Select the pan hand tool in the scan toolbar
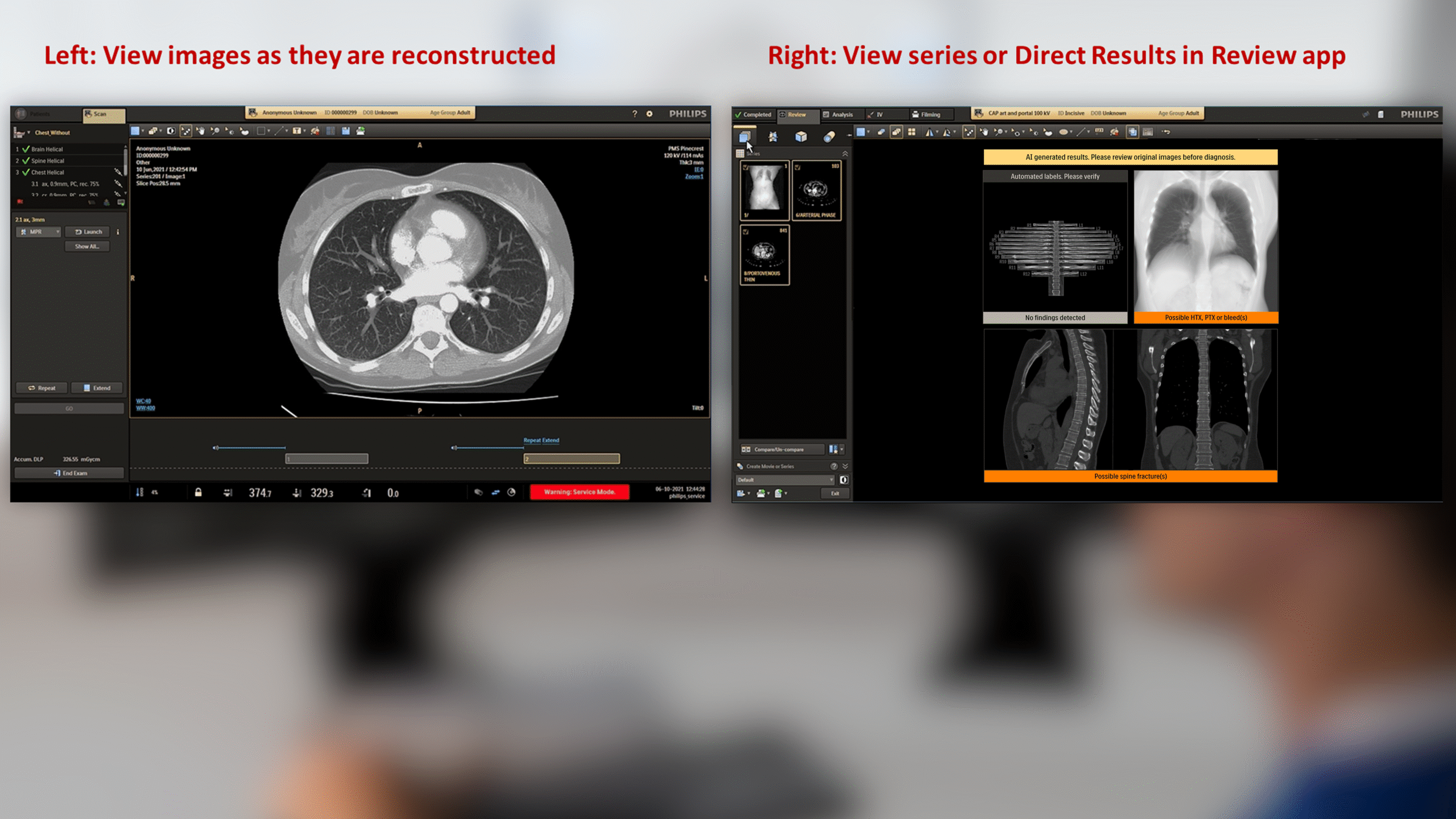This screenshot has width=1456, height=819. pos(200,131)
